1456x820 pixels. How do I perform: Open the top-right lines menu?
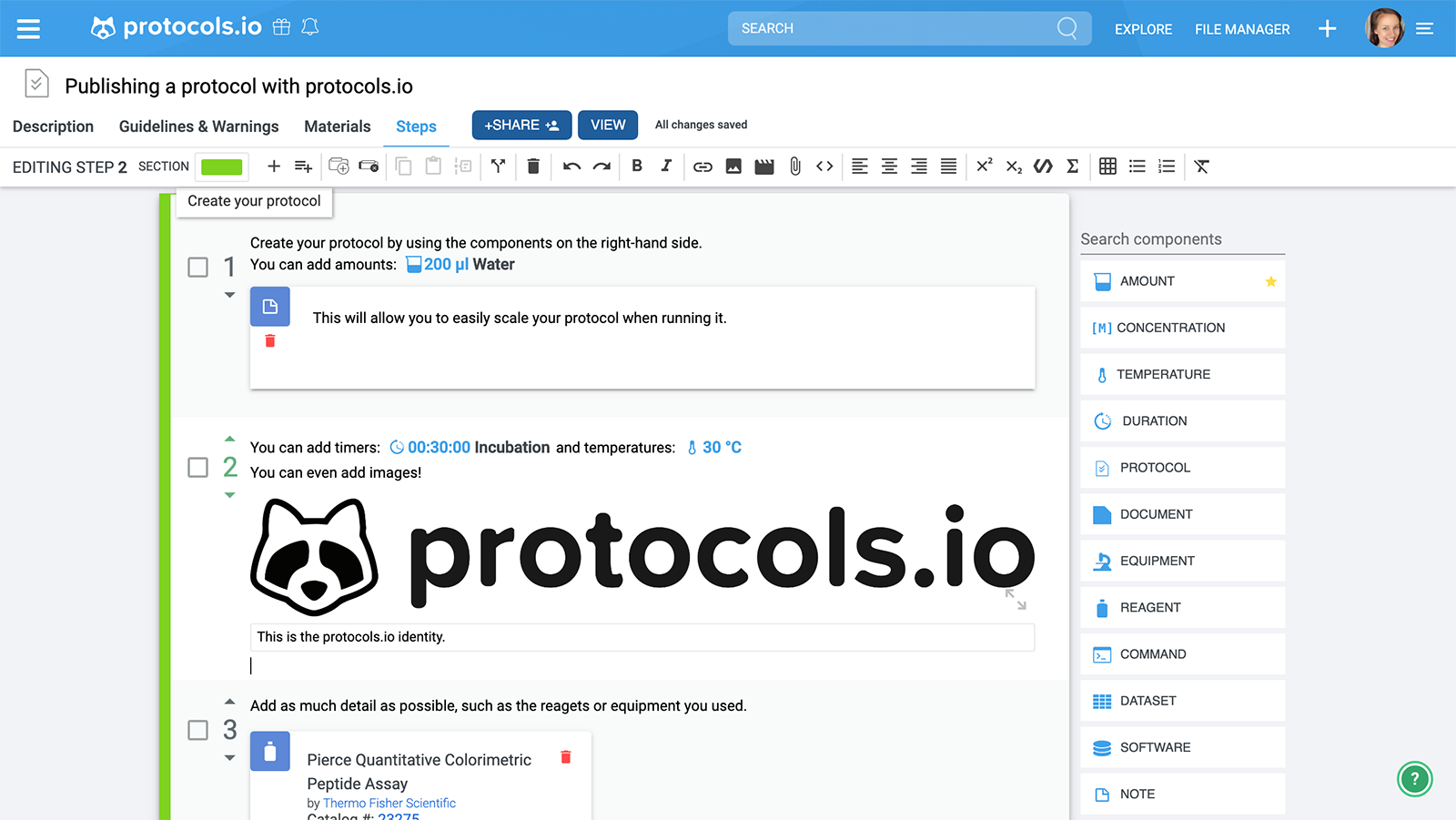(x=1425, y=29)
